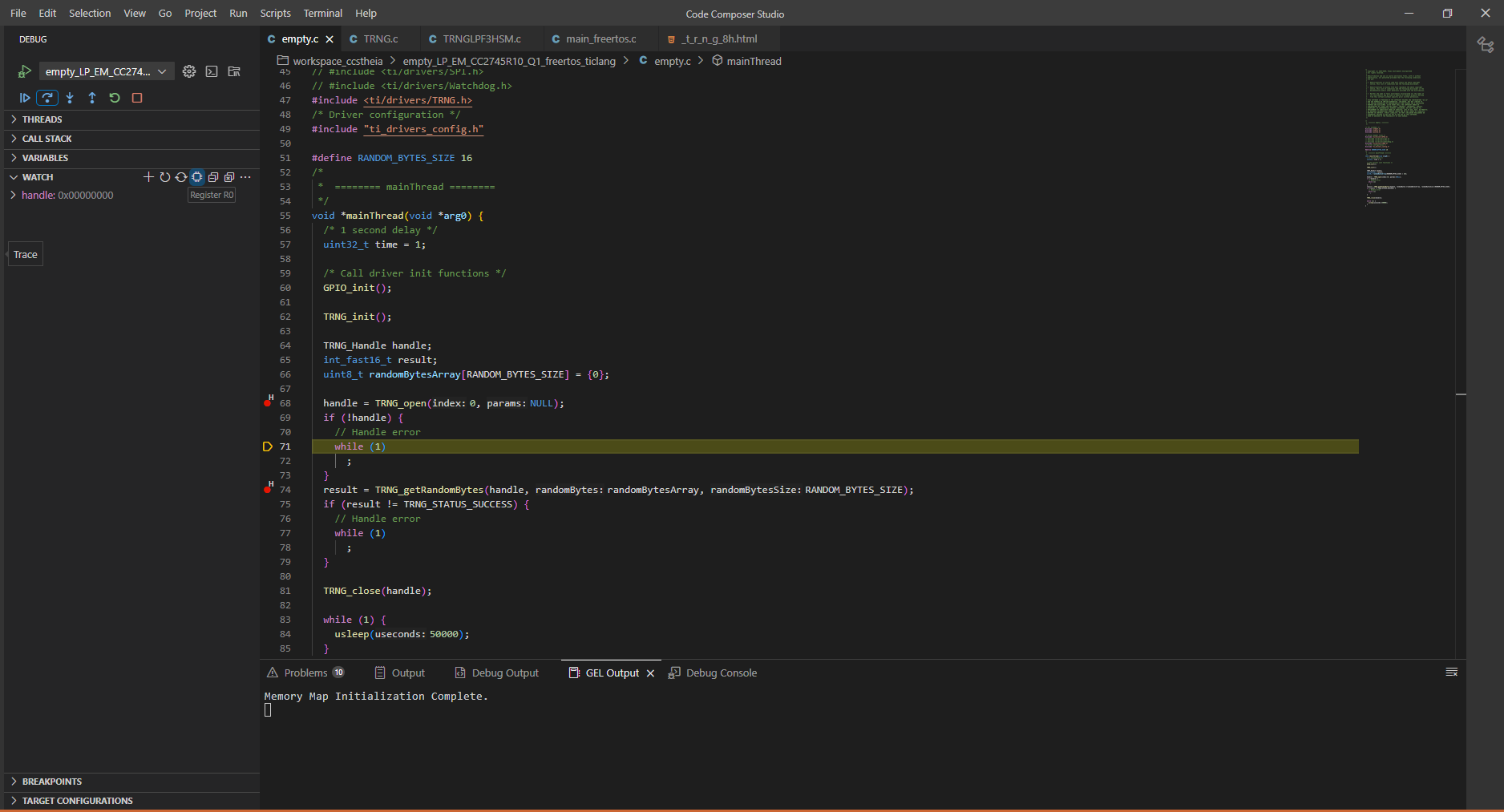Expand the CALL STACK section
This screenshot has height=812, width=1504.
tap(47, 139)
